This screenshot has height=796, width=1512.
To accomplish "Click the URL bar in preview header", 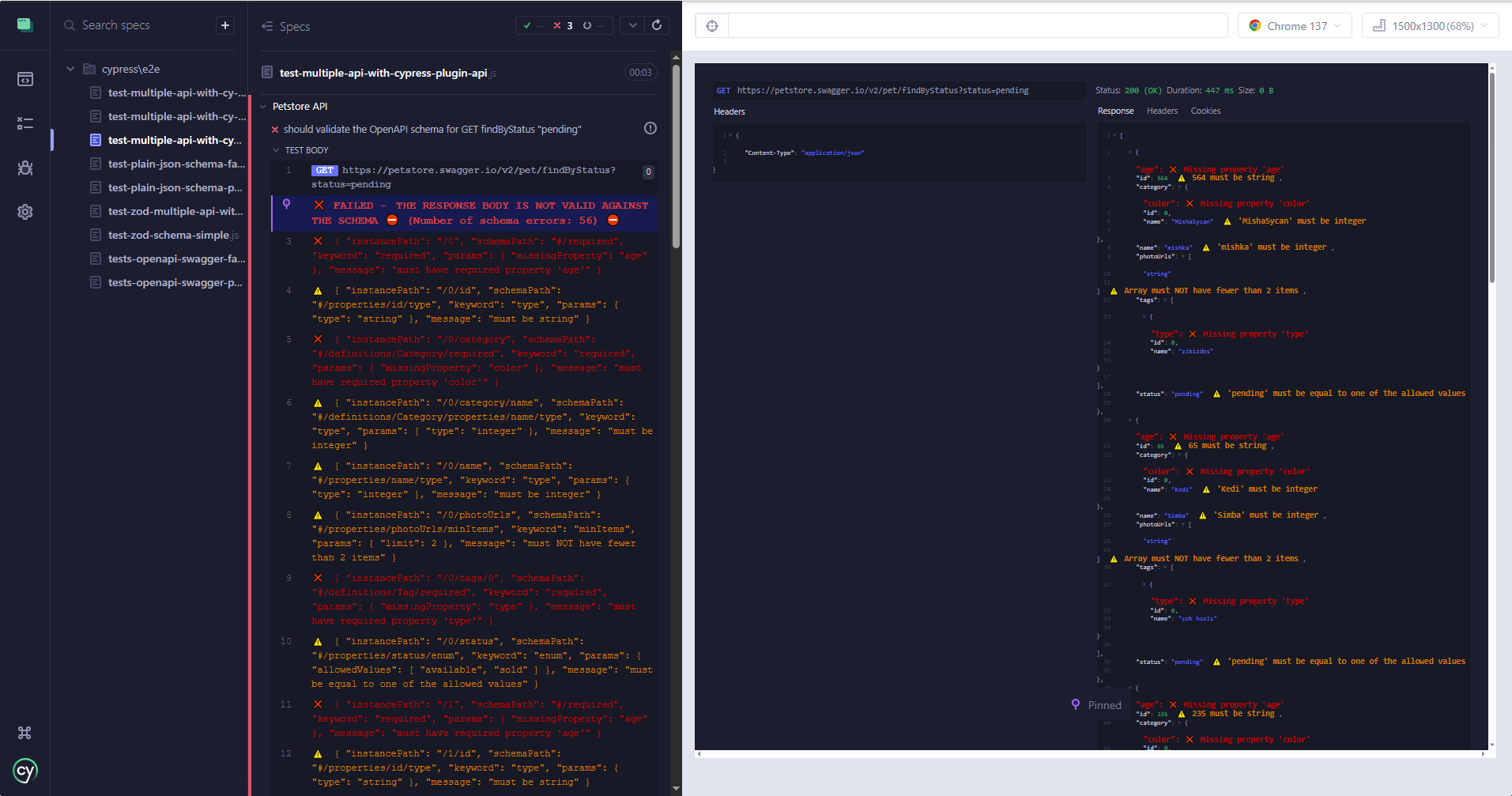I will (x=978, y=26).
